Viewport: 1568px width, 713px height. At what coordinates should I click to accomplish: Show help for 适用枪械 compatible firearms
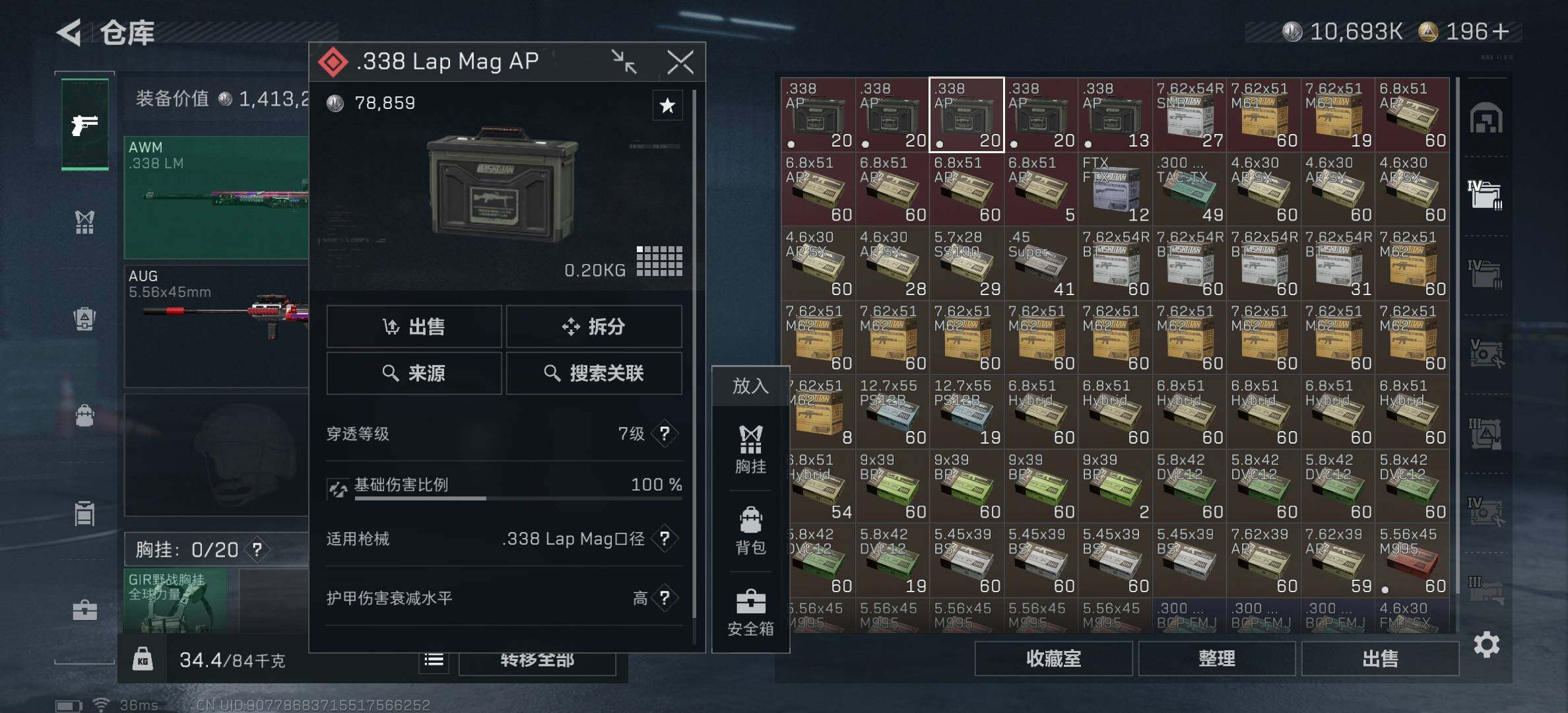tap(665, 538)
